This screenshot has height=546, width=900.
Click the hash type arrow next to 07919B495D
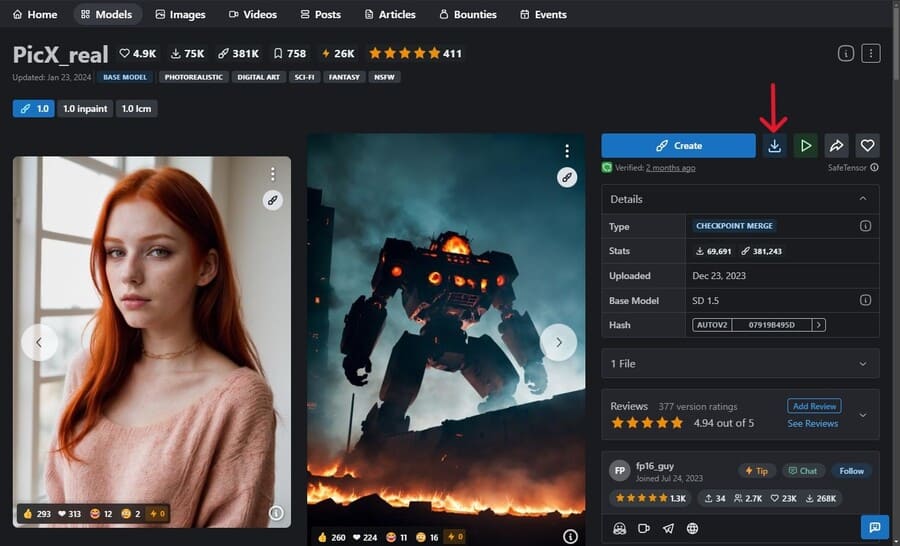point(819,325)
